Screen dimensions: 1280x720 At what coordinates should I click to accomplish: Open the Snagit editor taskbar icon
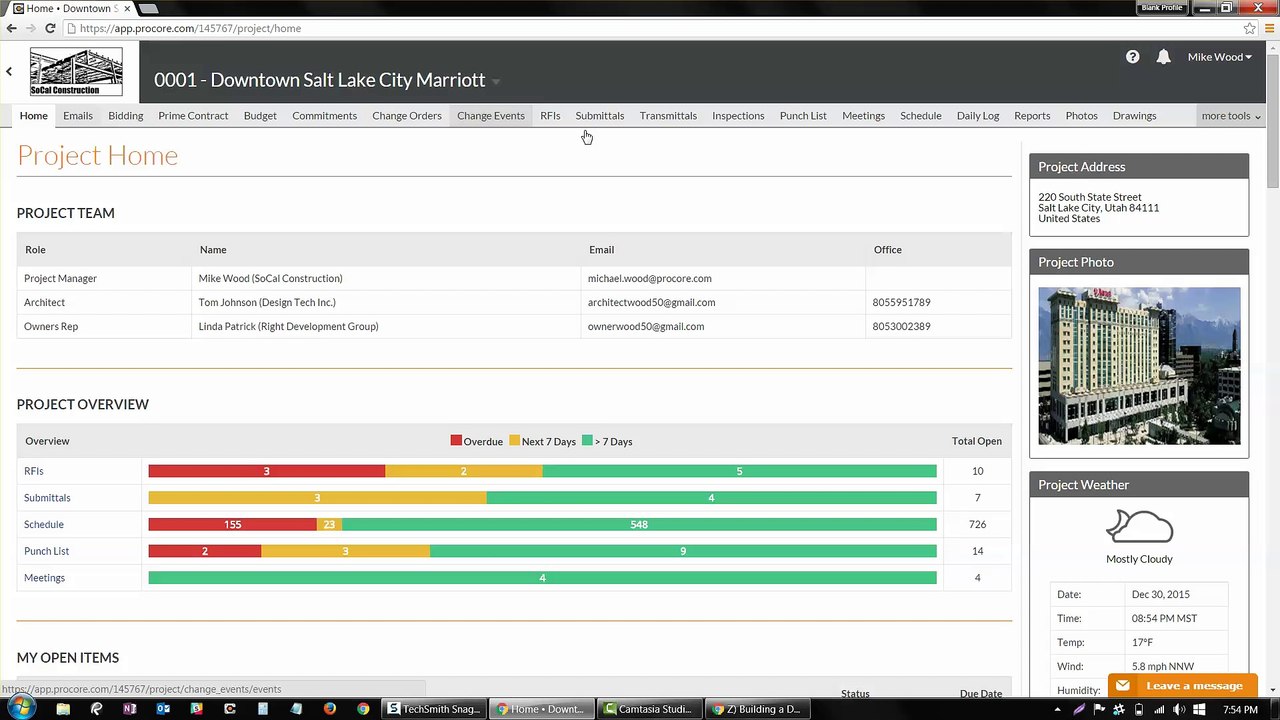coord(196,709)
